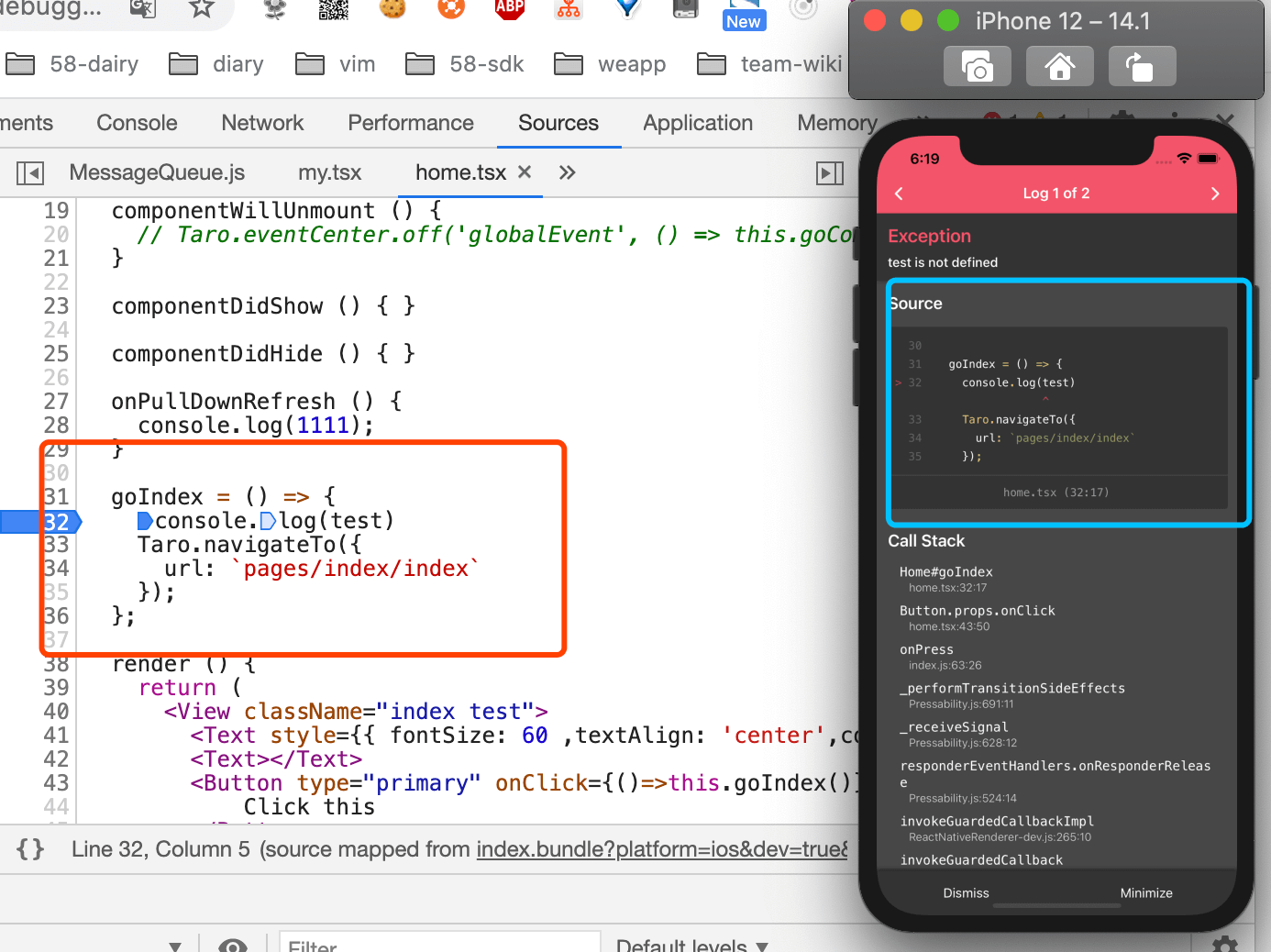This screenshot has height=952, width=1271.
Task: Select _receiveSignal stack frame
Action: tap(958, 734)
